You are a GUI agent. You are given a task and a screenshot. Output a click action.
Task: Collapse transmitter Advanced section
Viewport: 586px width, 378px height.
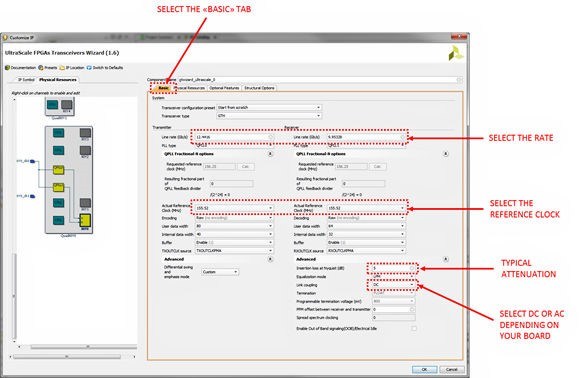[270, 259]
